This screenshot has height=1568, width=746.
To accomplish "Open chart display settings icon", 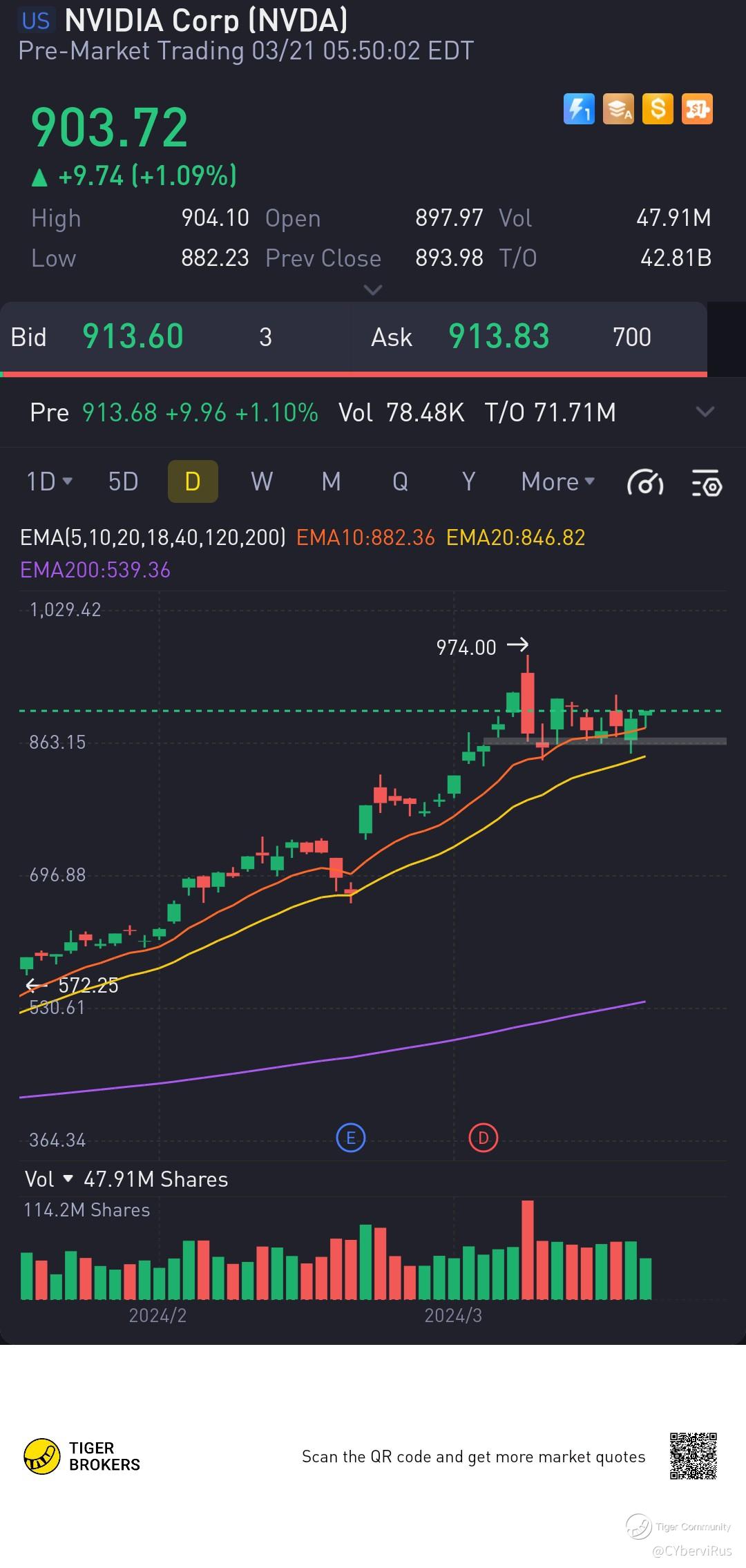I will (707, 482).
